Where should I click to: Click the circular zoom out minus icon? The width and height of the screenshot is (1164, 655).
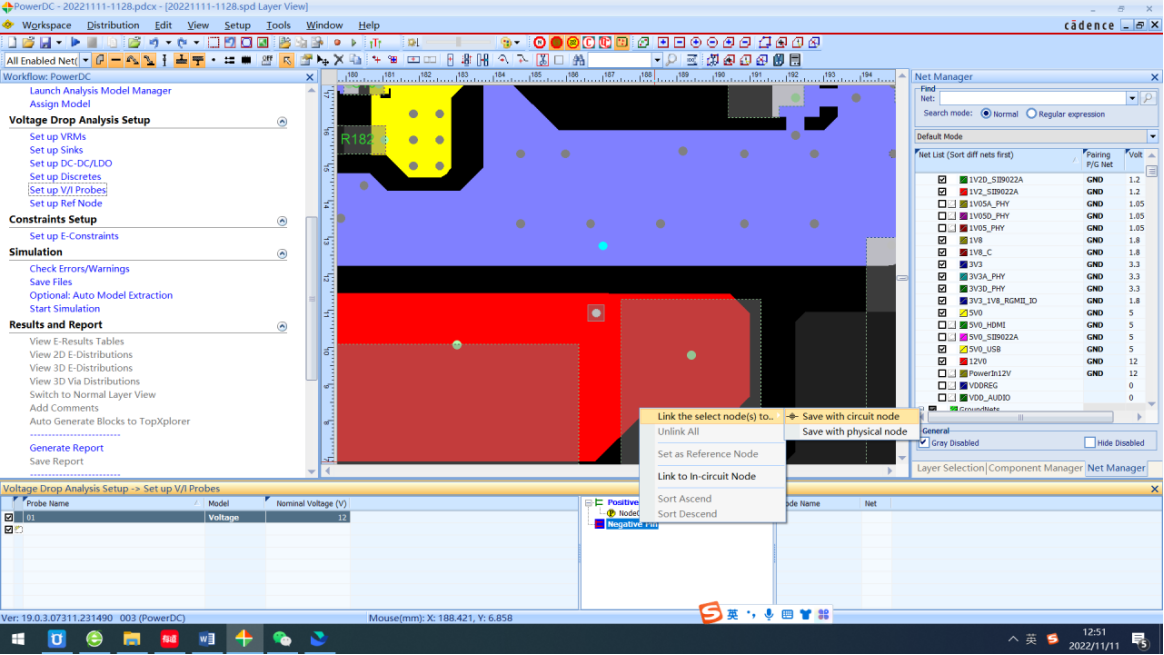(x=712, y=42)
